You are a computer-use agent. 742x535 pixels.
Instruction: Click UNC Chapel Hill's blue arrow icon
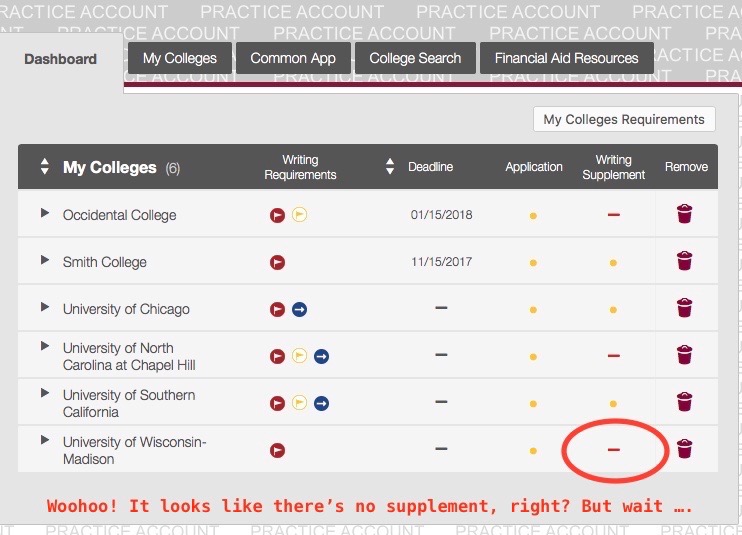pos(321,356)
